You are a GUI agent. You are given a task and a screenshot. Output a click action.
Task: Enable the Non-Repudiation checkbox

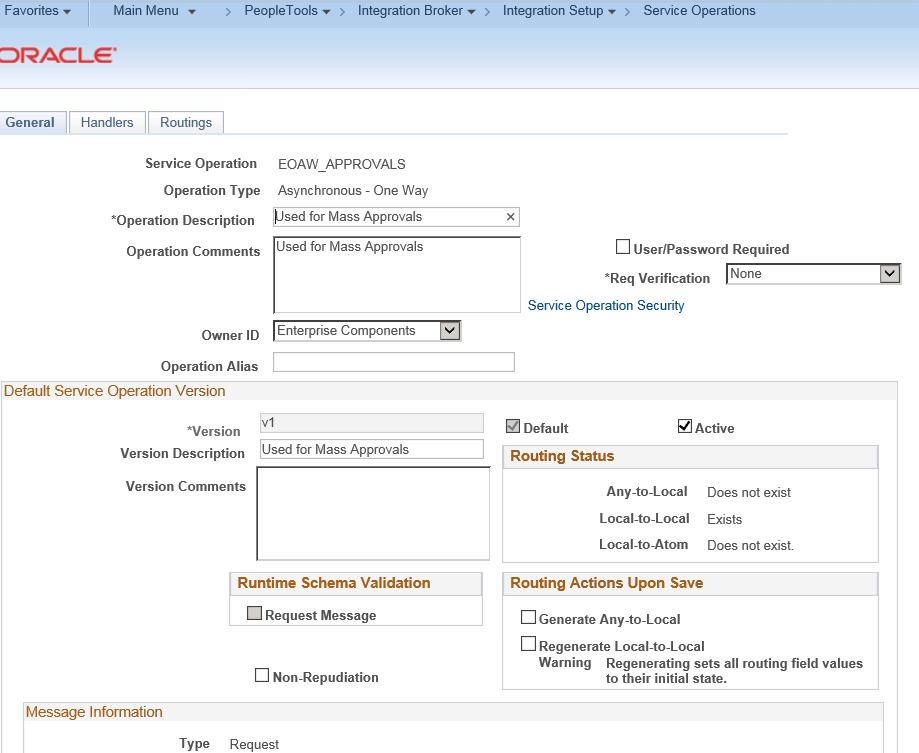coord(262,675)
